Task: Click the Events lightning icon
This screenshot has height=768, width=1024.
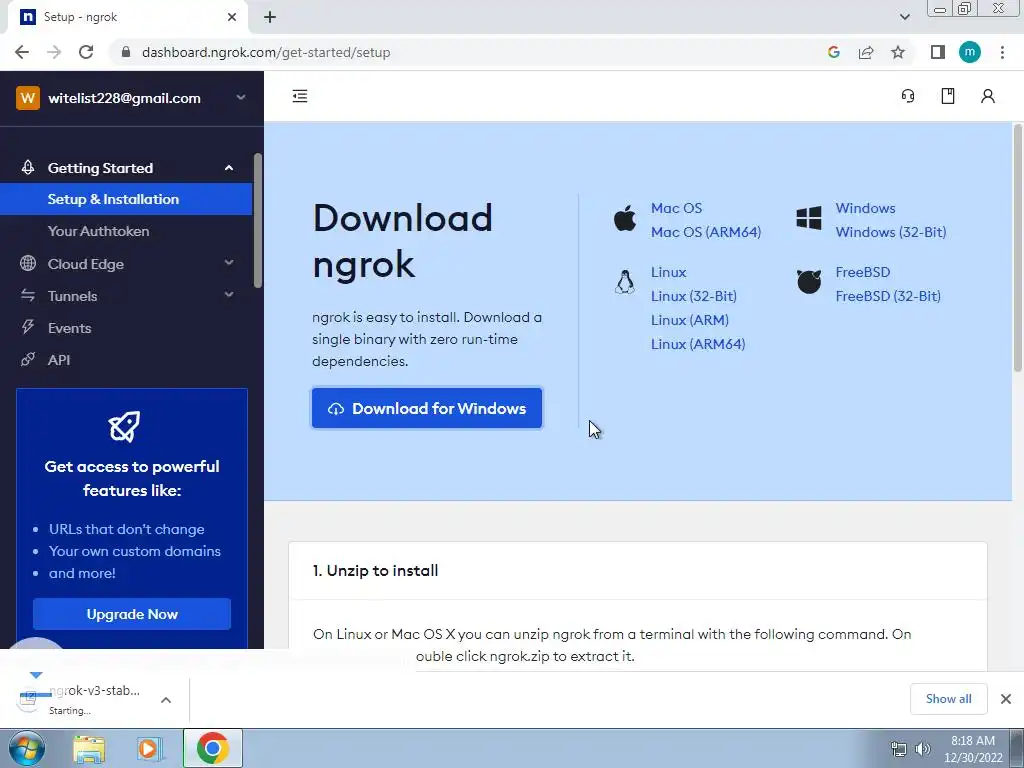Action: tap(27, 327)
